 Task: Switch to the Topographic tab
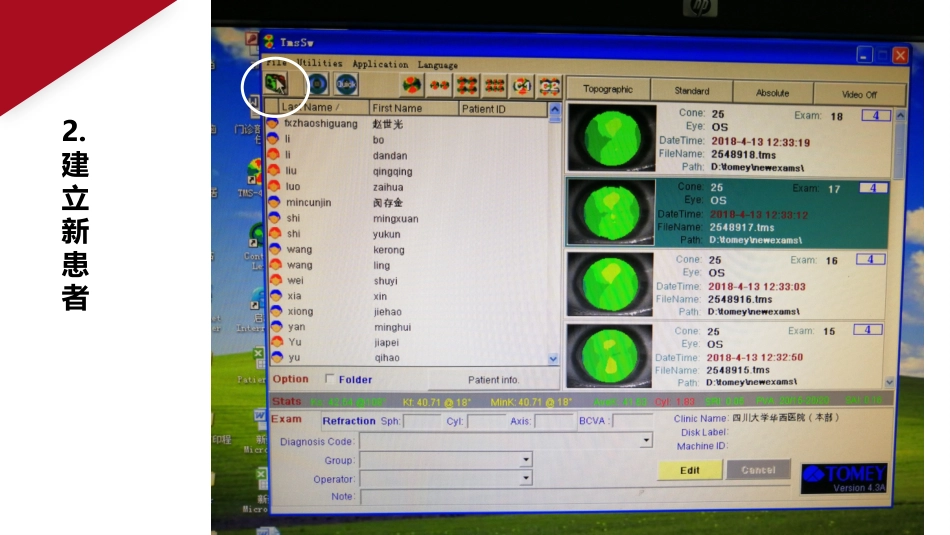click(608, 90)
